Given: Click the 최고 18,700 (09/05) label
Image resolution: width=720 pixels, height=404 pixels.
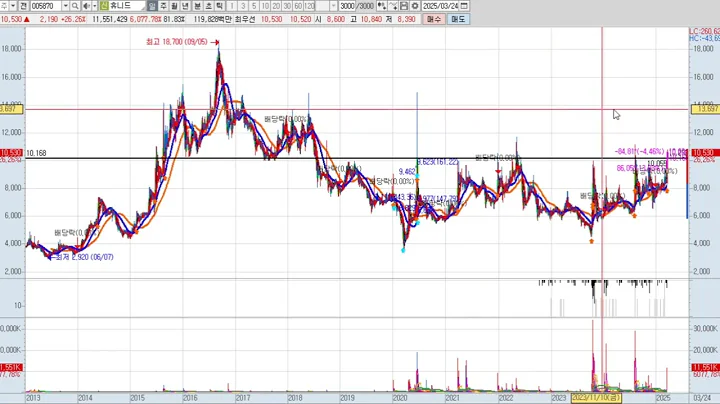Looking at the screenshot, I should click(x=177, y=42).
